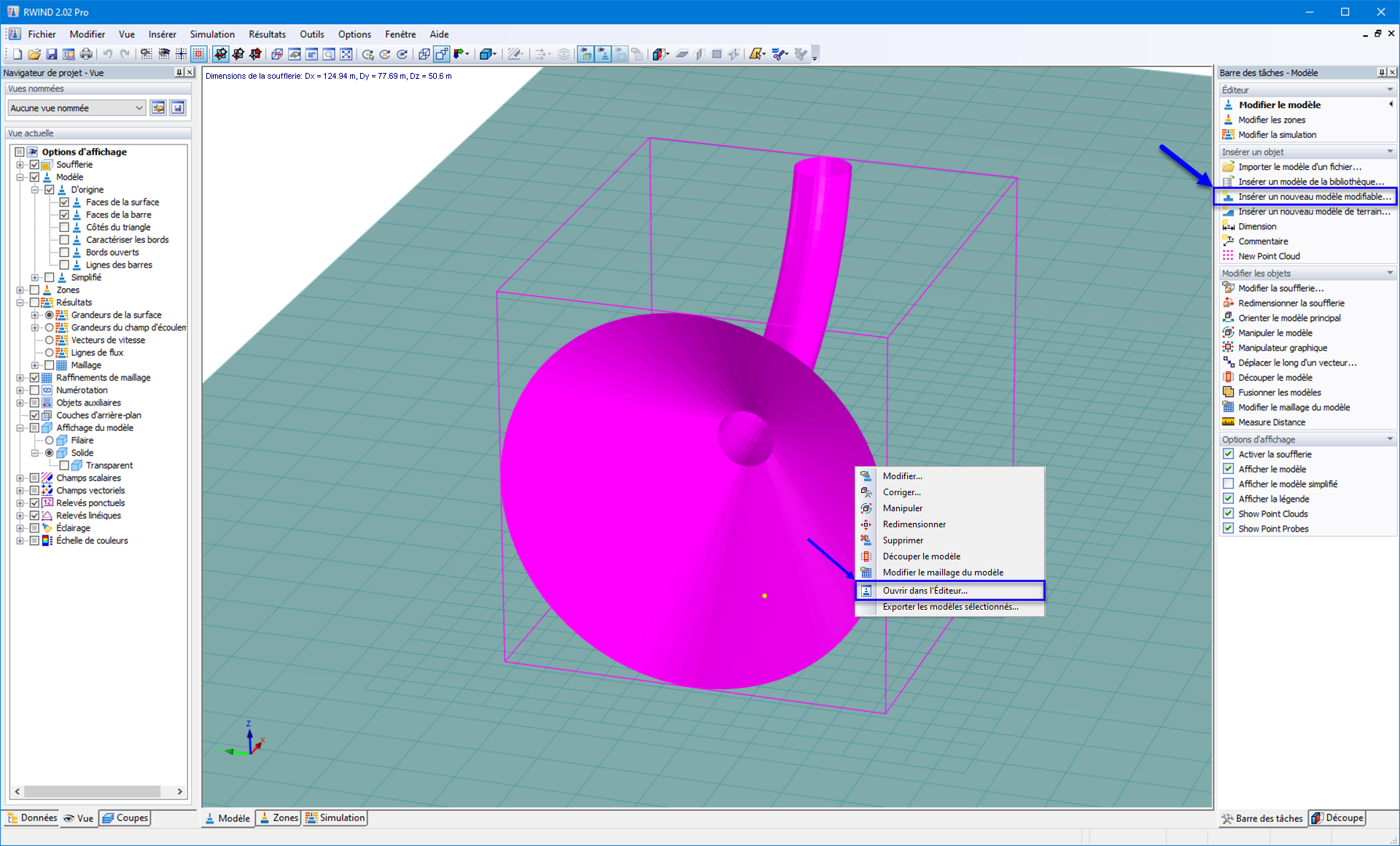
Task: Open the Résultats menu
Action: click(x=267, y=34)
